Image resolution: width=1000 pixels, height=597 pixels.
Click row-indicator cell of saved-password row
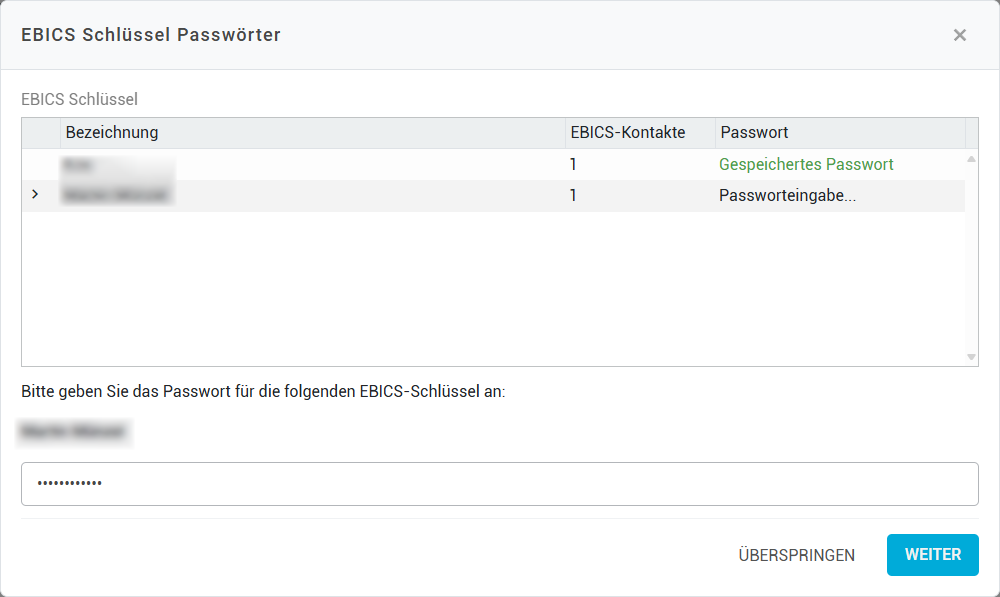click(41, 164)
